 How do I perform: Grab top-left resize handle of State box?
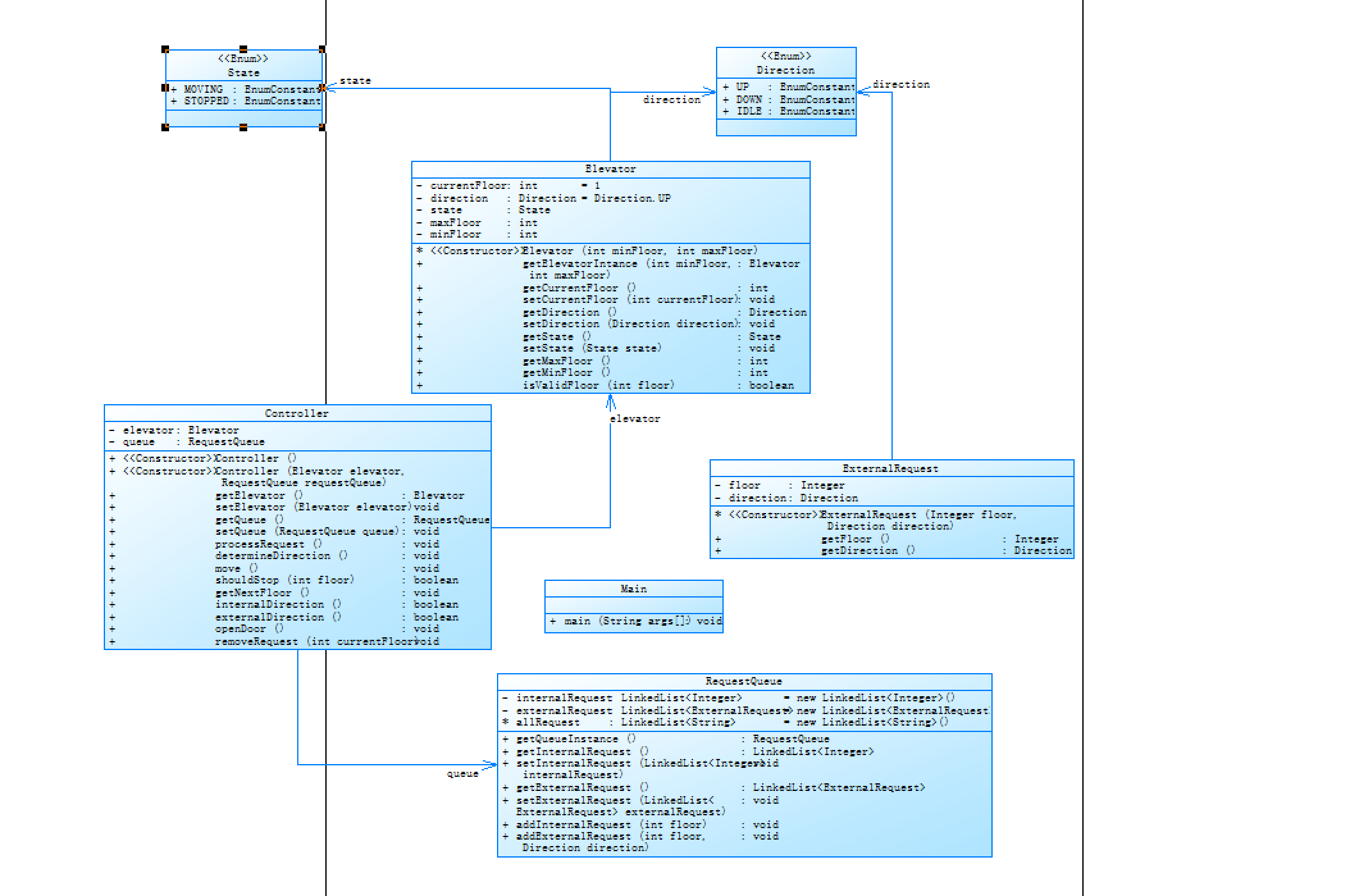(165, 49)
